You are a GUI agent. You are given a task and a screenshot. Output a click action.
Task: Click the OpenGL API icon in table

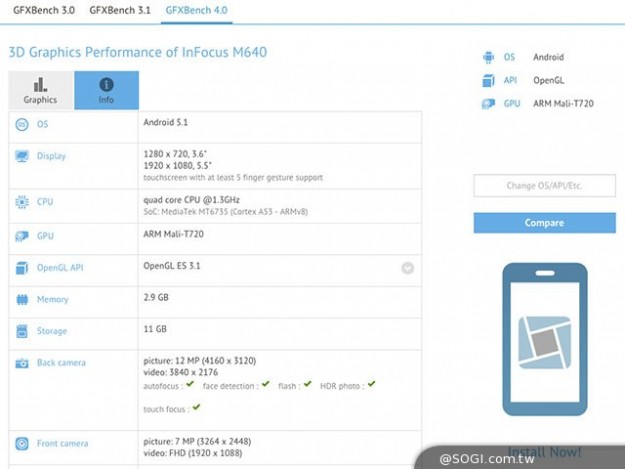pos(22,268)
